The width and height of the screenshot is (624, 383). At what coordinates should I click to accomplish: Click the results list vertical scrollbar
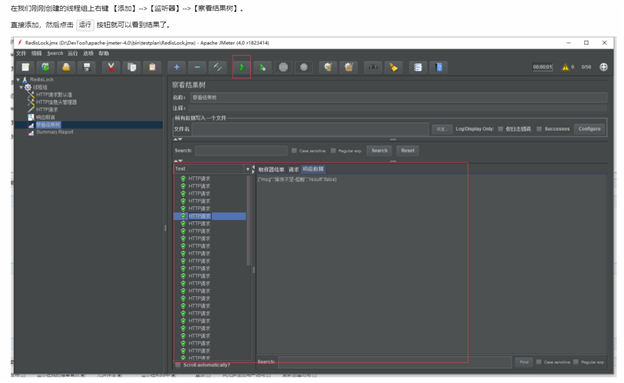pyautogui.click(x=249, y=220)
